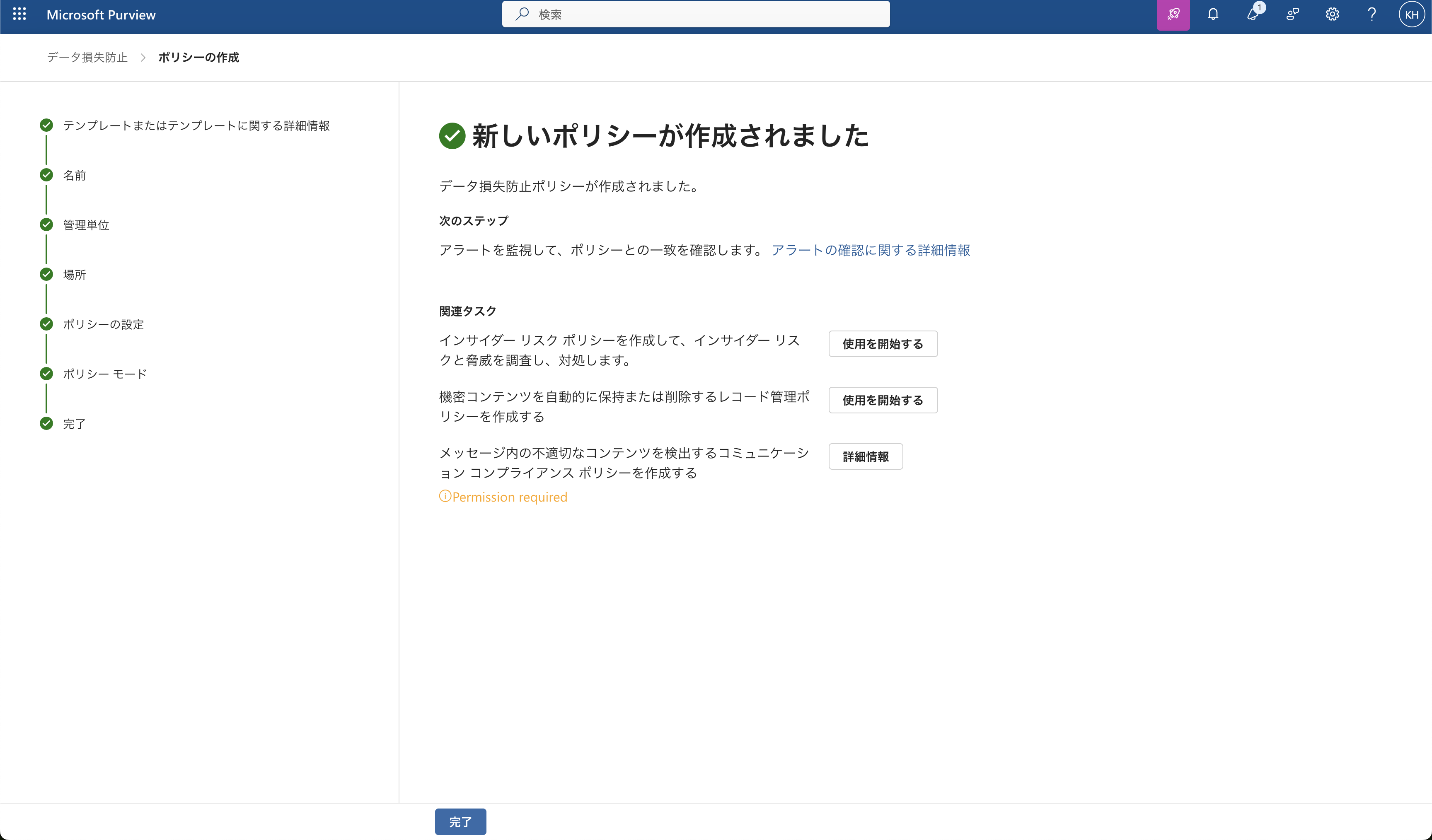
Task: Click the people feedback icon
Action: tap(1293, 14)
